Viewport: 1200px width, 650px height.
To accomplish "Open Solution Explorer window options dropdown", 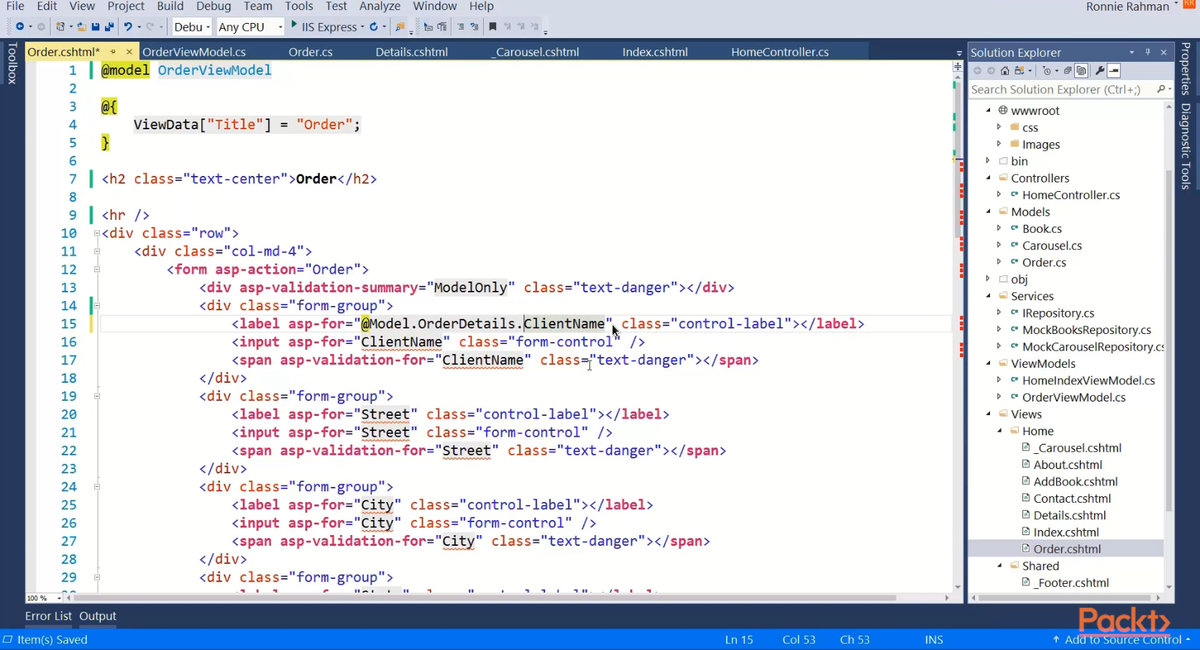I will tap(1132, 52).
